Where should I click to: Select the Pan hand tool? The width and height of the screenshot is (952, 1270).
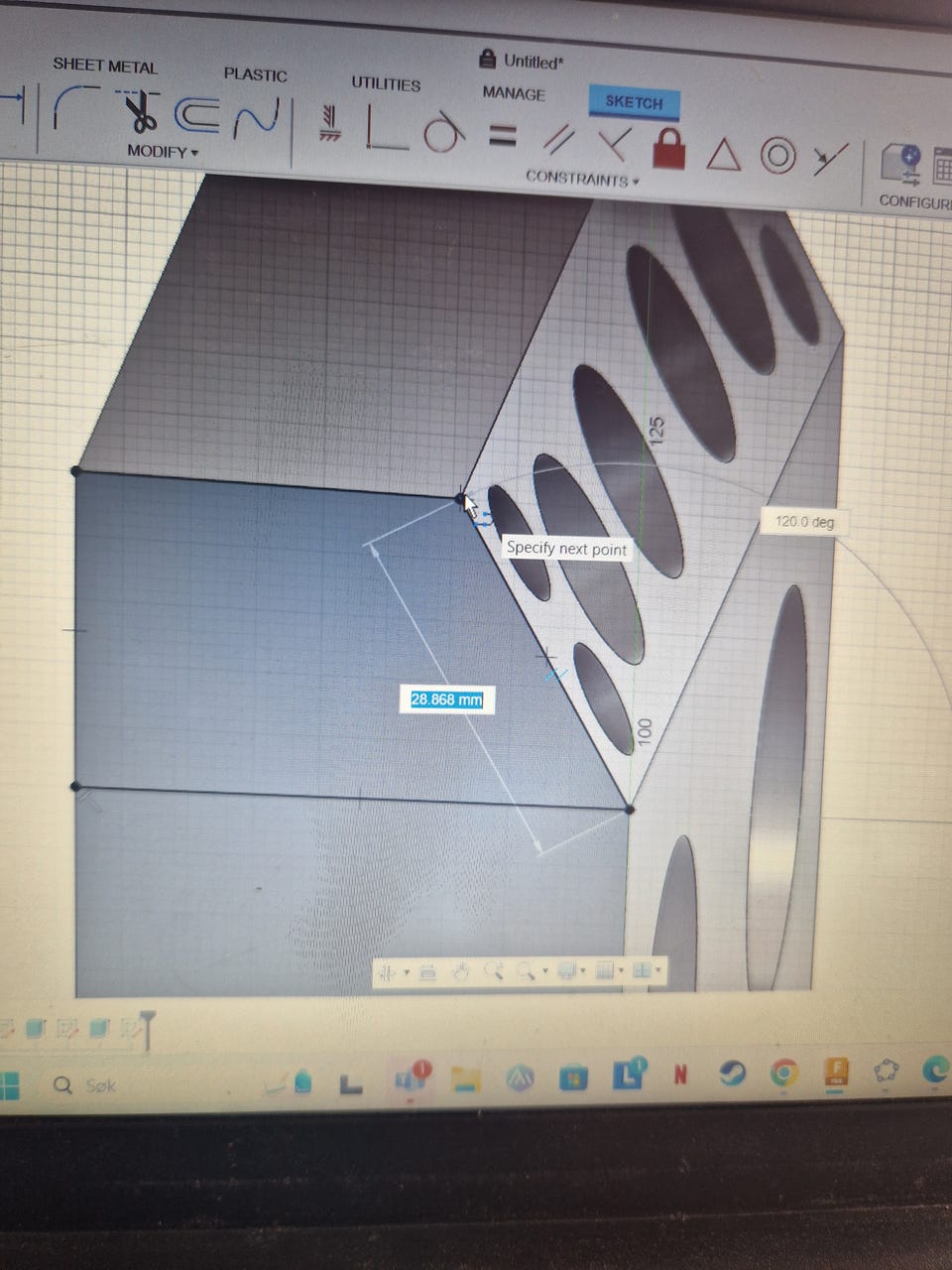tap(460, 973)
